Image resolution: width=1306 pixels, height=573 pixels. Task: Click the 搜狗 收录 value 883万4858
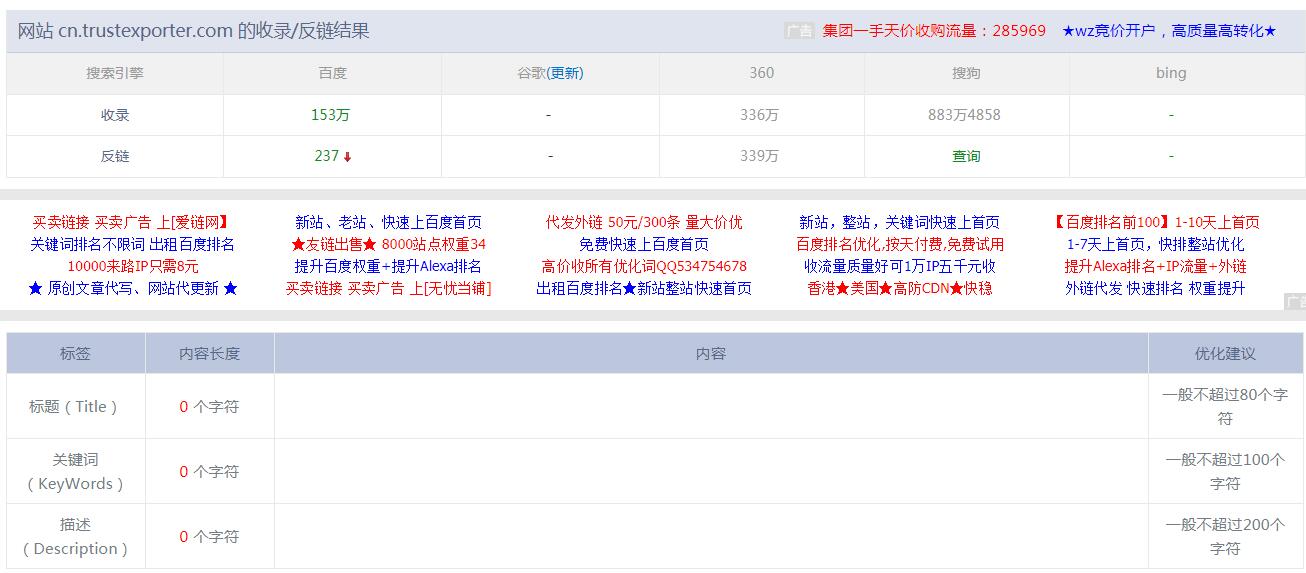(964, 115)
